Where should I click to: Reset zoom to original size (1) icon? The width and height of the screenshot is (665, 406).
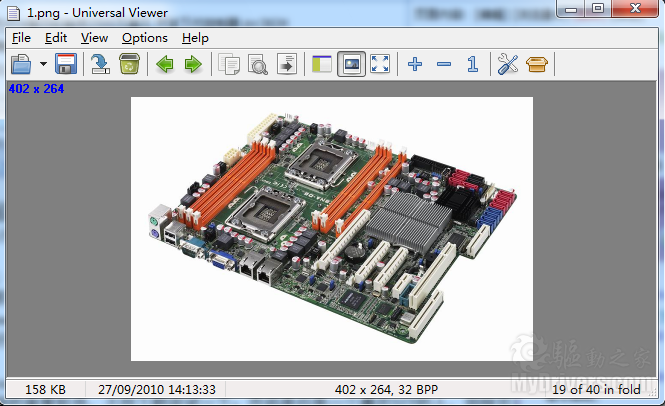[x=472, y=65]
